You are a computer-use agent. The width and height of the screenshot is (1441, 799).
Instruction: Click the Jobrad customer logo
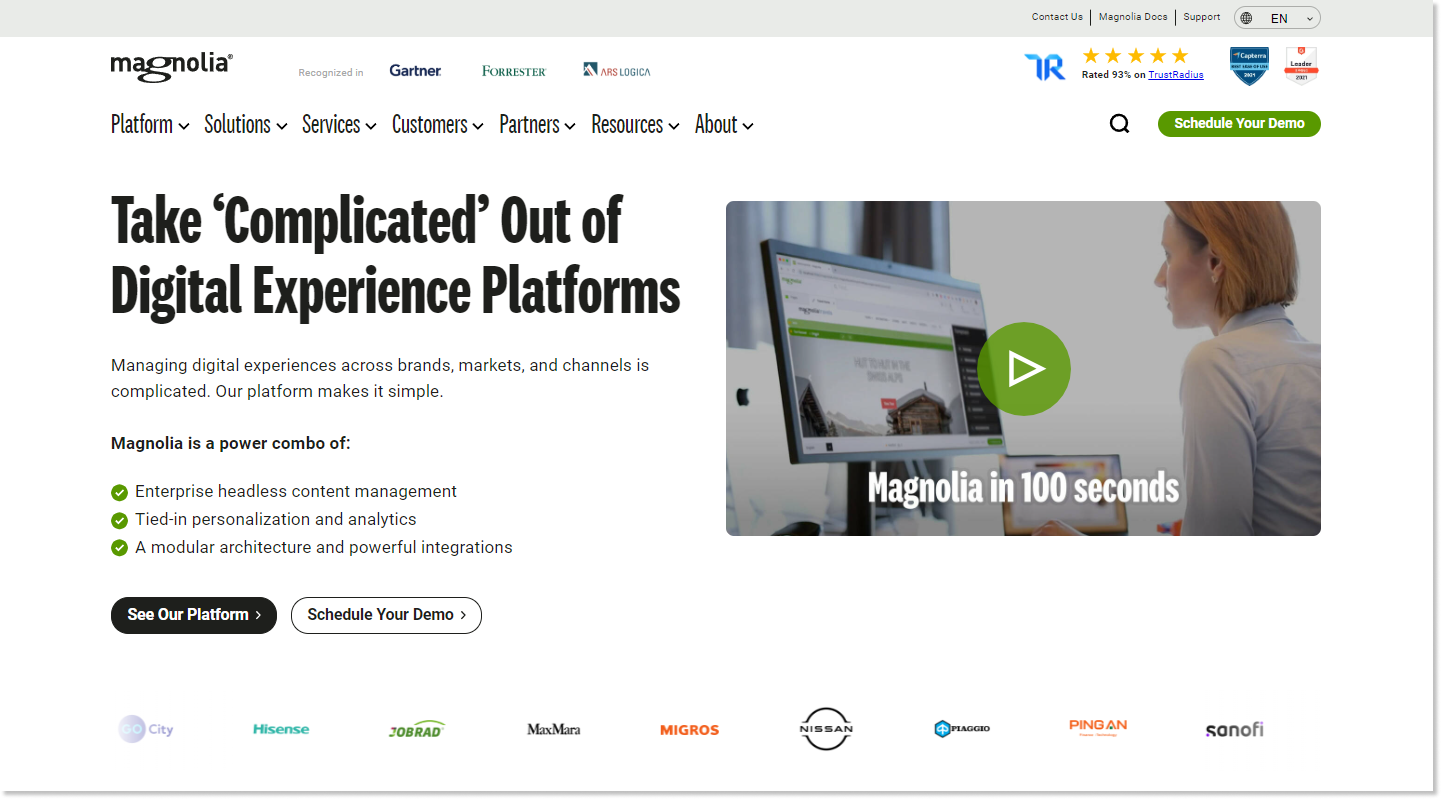[417, 729]
